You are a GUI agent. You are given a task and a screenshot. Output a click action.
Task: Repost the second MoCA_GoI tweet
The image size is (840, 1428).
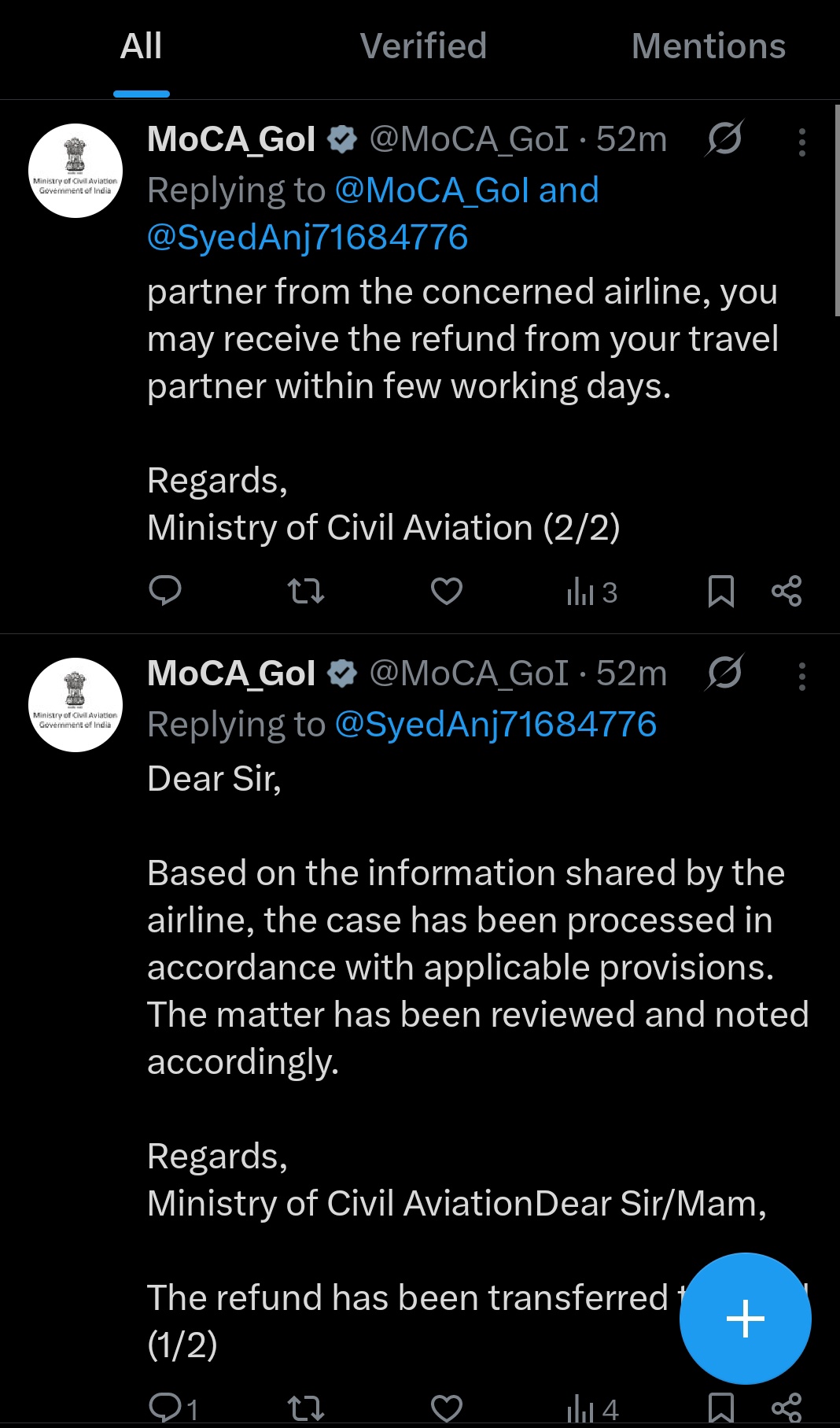click(306, 1407)
